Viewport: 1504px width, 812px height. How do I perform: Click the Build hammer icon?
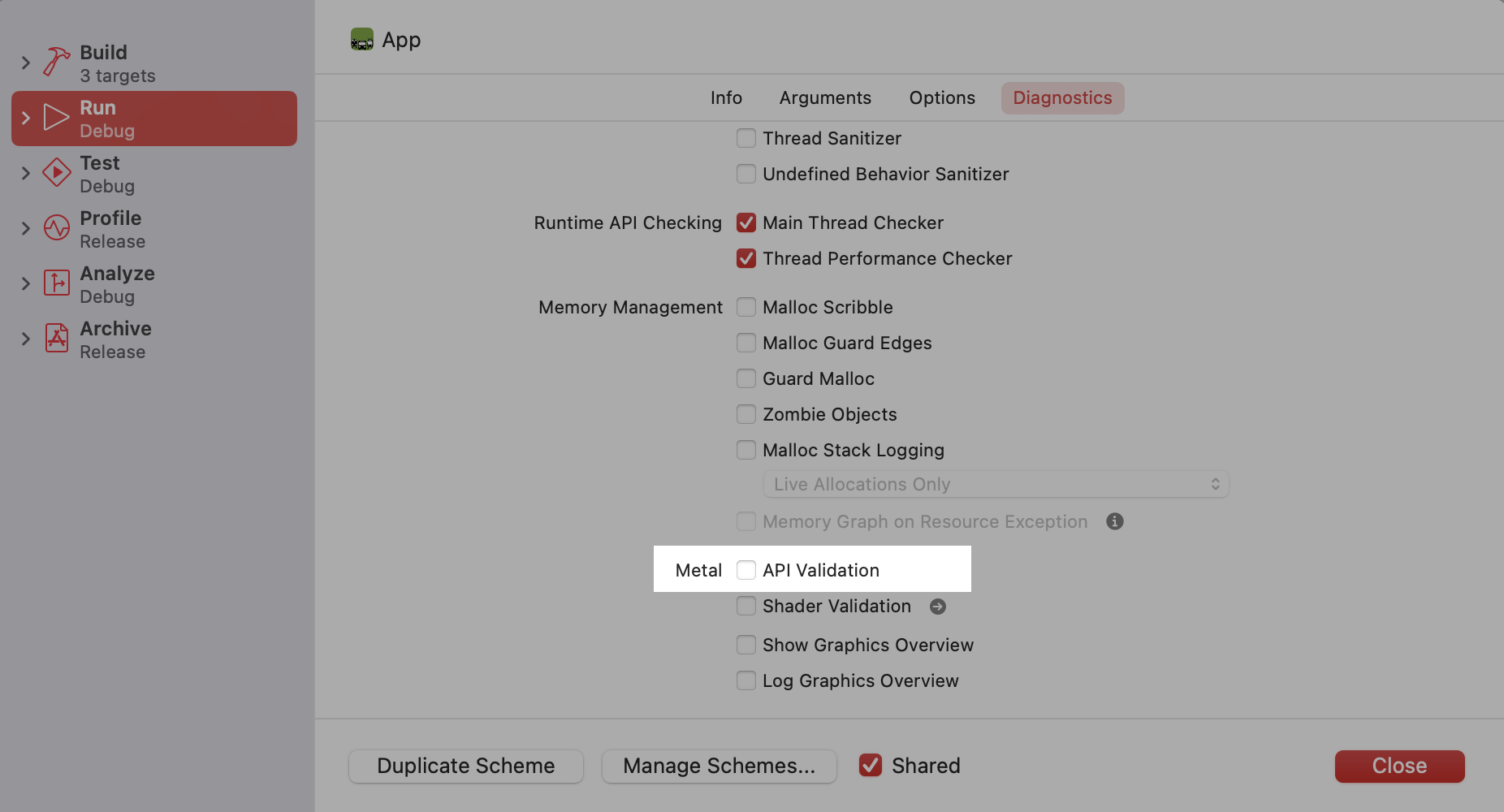point(56,63)
